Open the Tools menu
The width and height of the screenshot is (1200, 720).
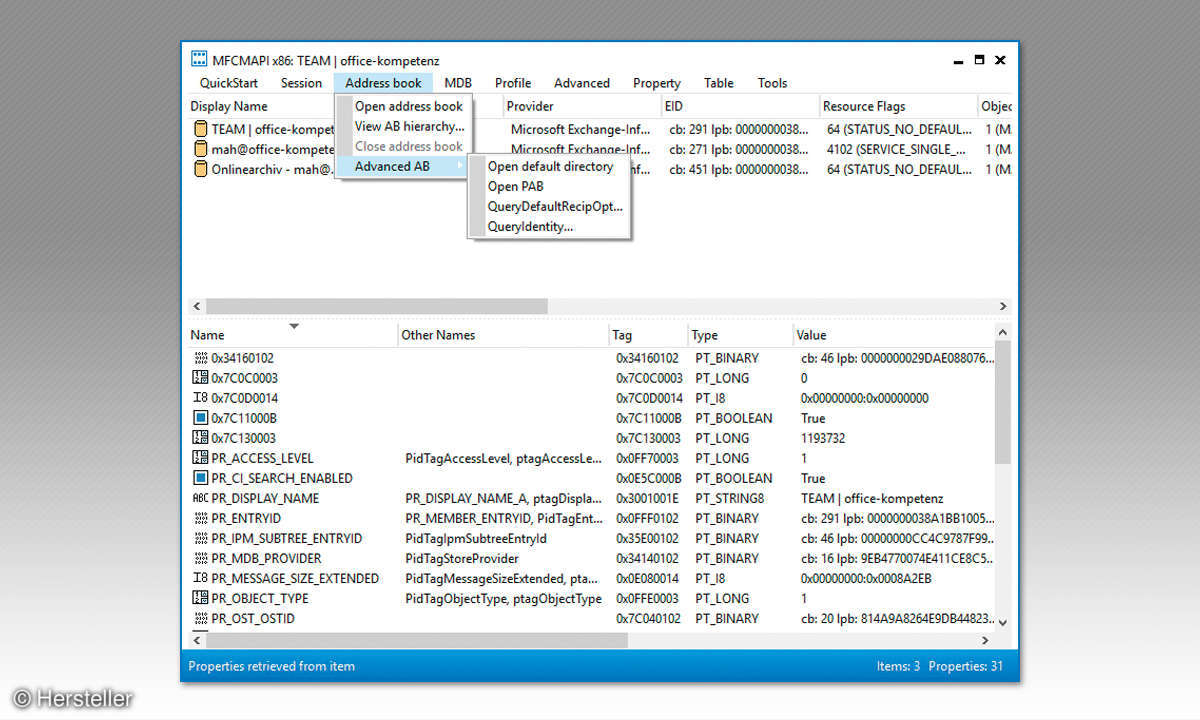coord(772,83)
